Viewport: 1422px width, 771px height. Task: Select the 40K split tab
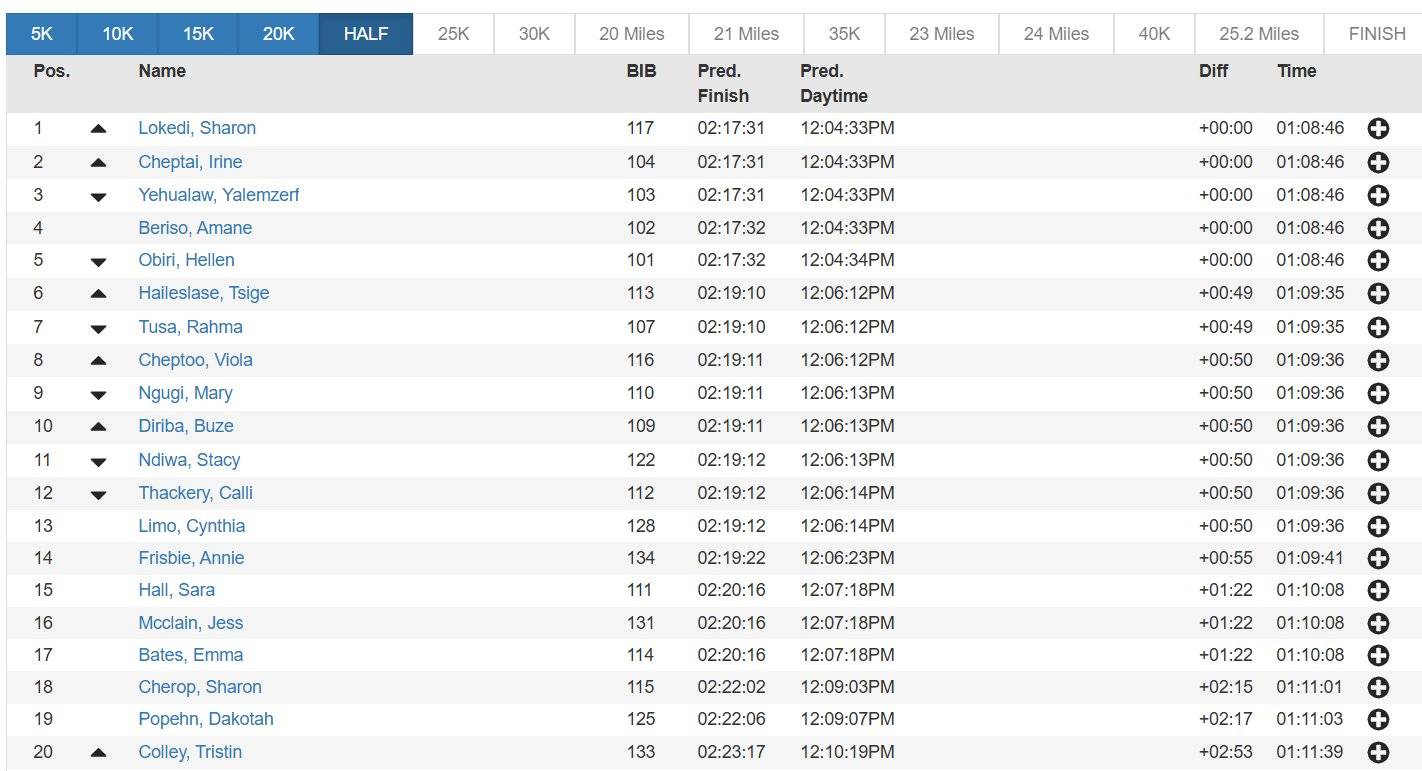click(x=1154, y=34)
